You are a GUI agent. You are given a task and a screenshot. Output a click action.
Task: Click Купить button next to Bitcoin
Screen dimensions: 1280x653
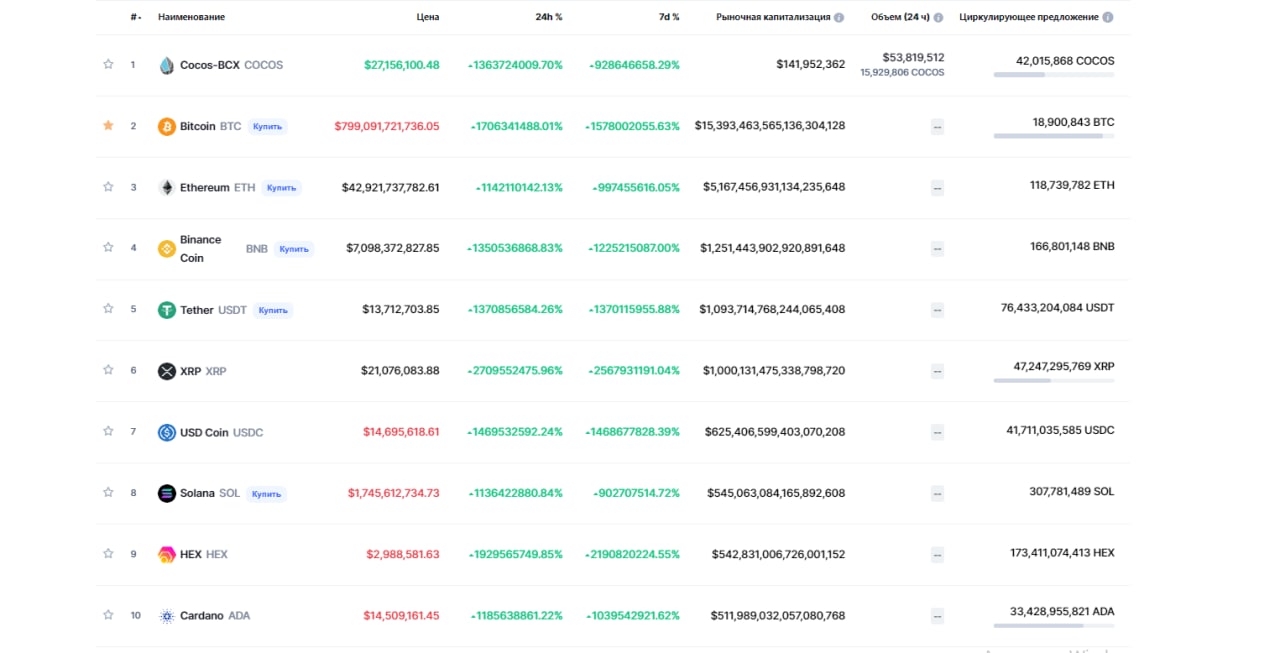coord(267,127)
